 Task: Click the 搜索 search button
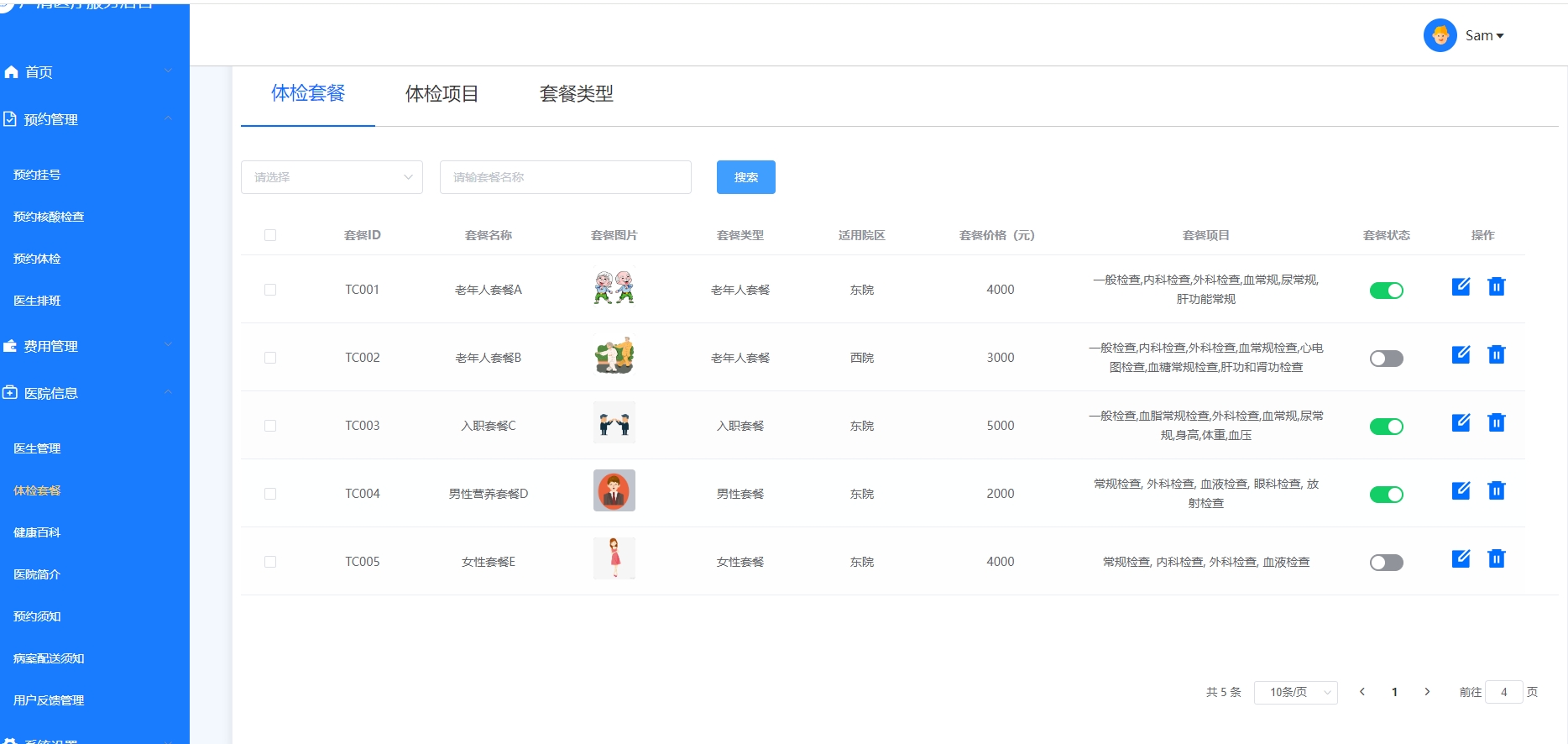pyautogui.click(x=746, y=177)
